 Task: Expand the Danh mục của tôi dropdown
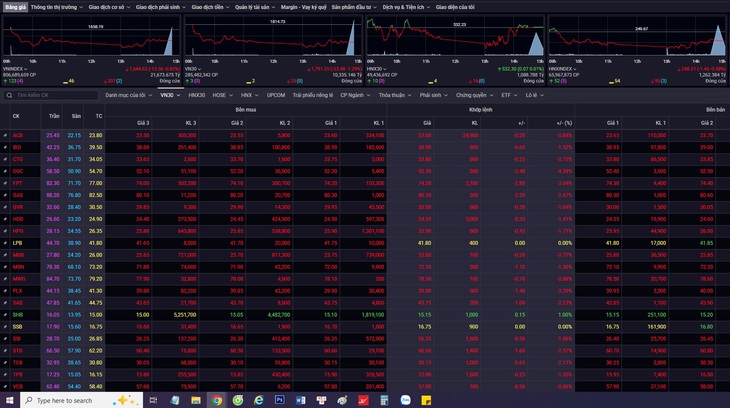click(128, 95)
